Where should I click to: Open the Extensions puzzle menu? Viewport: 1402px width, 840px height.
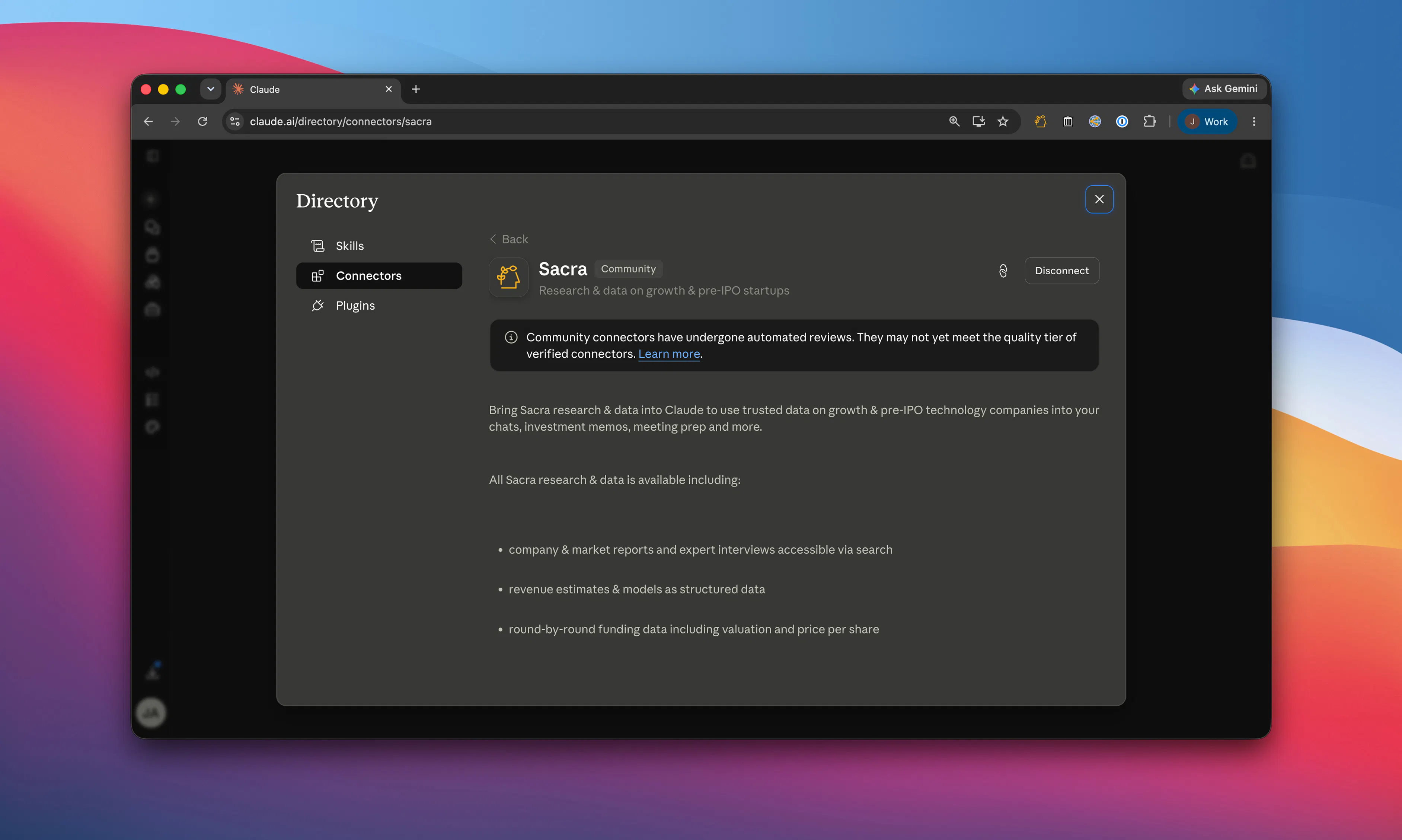click(1149, 121)
